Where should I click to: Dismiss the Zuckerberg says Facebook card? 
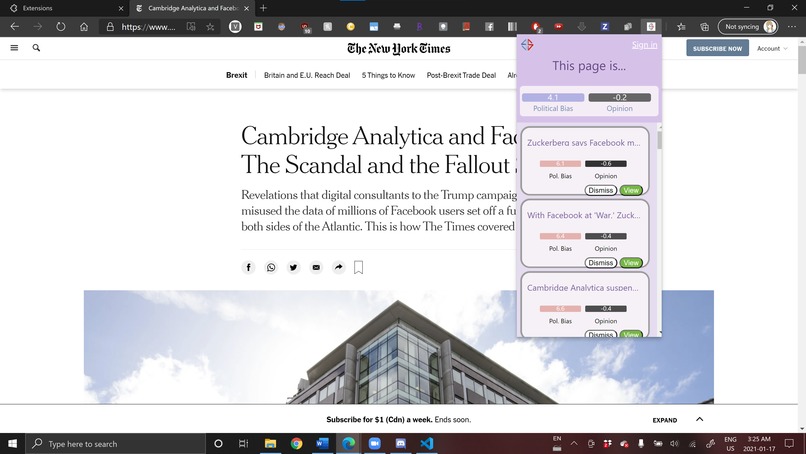point(600,190)
